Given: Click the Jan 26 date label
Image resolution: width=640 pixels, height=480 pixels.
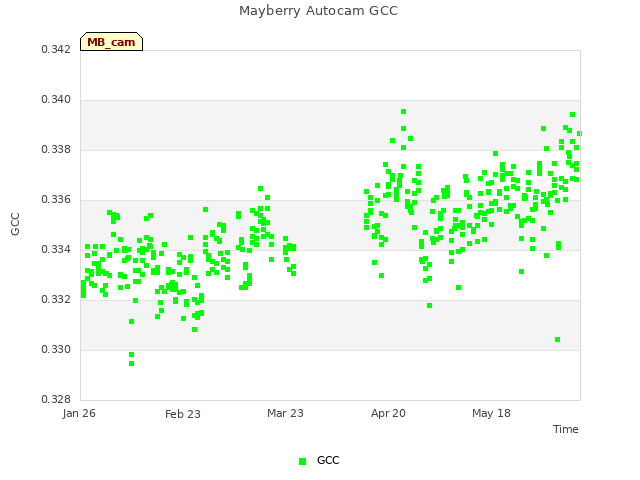Looking at the screenshot, I should [x=79, y=413].
